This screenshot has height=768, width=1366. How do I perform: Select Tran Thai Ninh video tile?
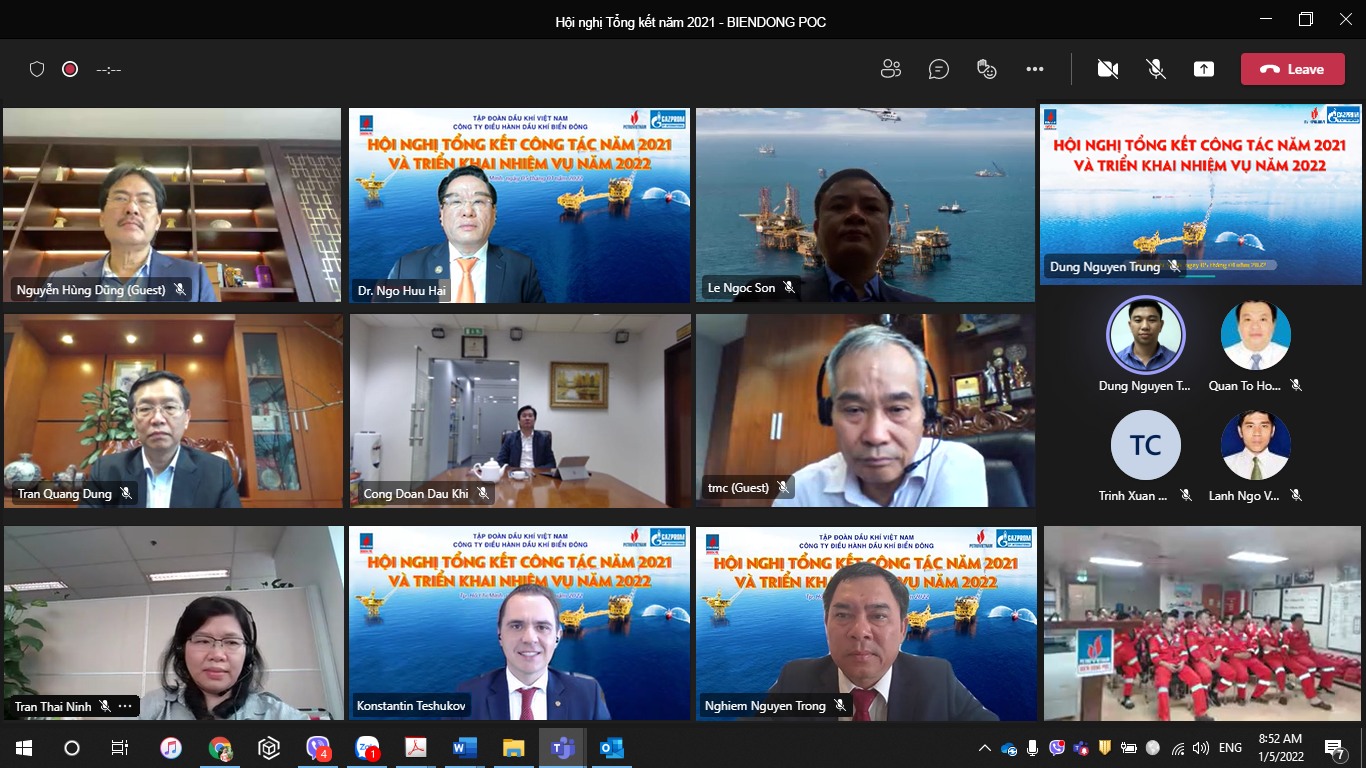pos(173,623)
